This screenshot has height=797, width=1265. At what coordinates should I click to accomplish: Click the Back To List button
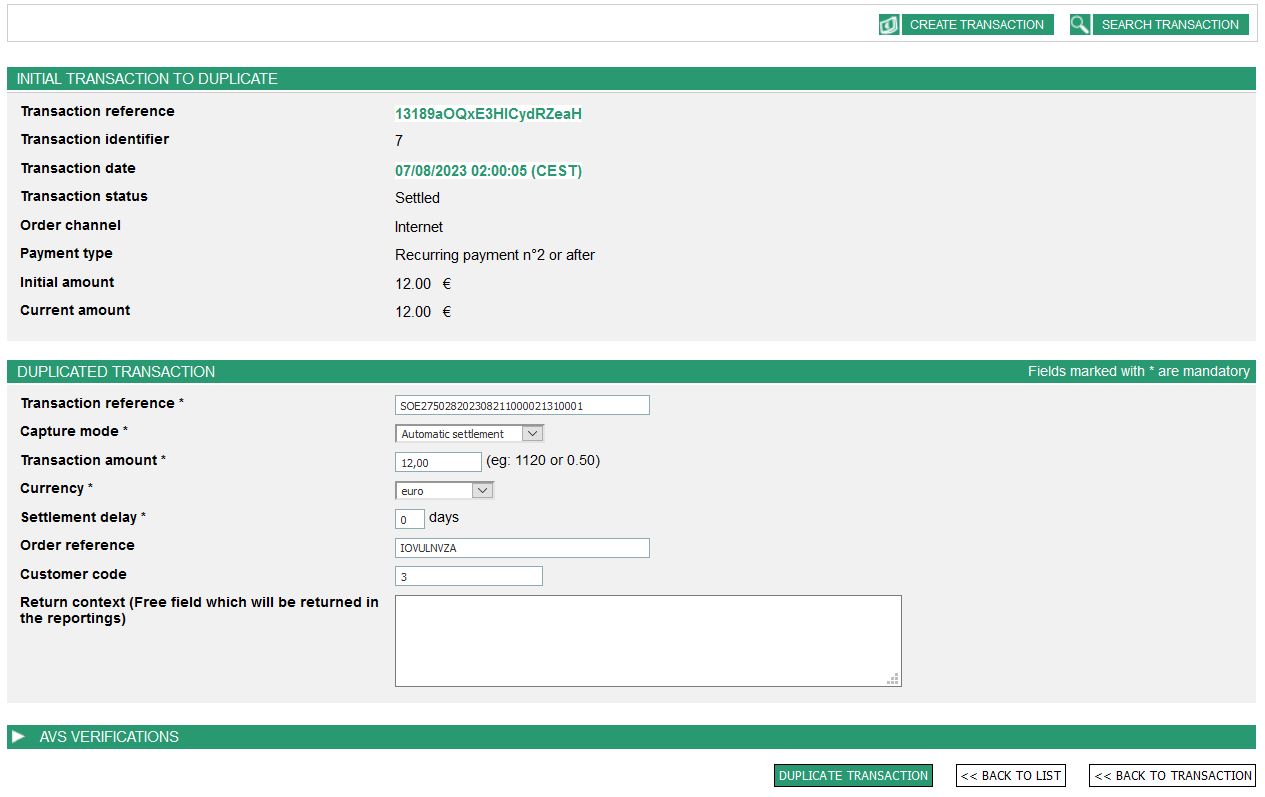[1010, 775]
